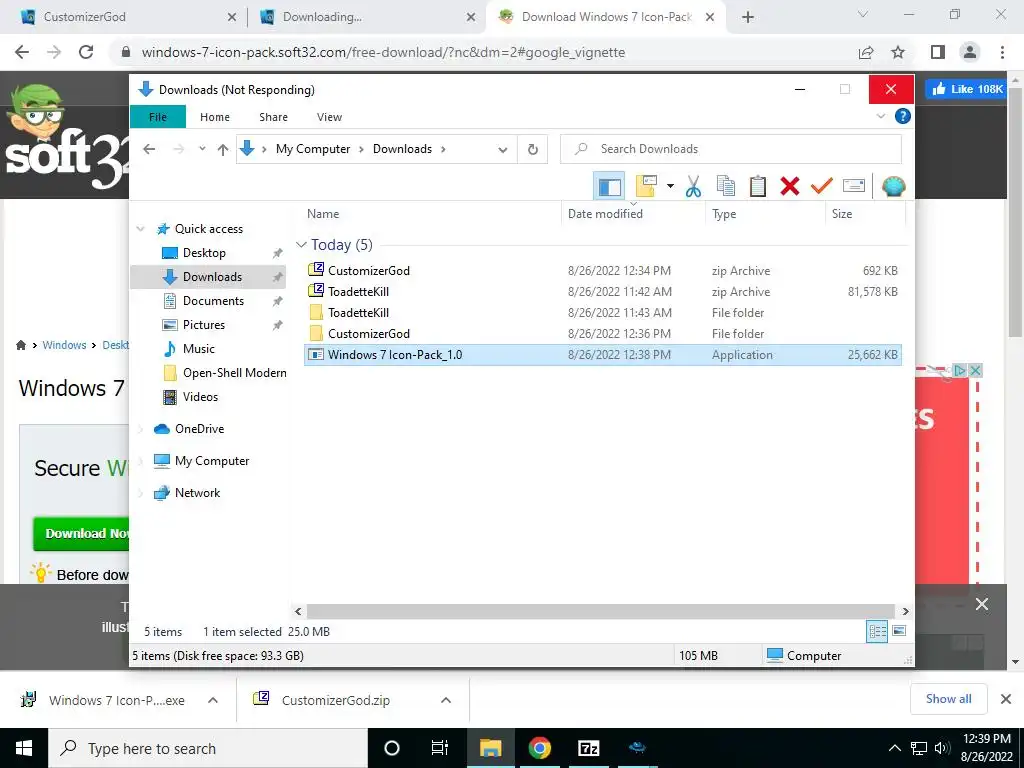
Task: Select My Computer in the navigation pane
Action: point(212,461)
